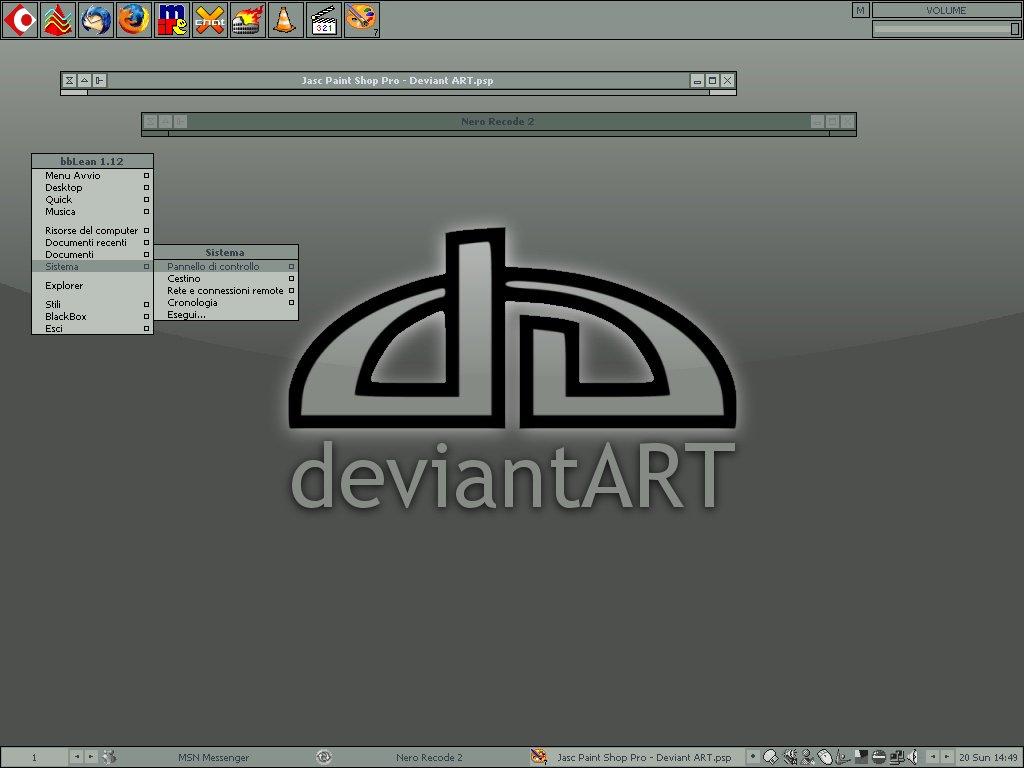Launch Mozilla Thunderbird from the launcher bar
The height and width of the screenshot is (768, 1024).
pyautogui.click(x=96, y=20)
